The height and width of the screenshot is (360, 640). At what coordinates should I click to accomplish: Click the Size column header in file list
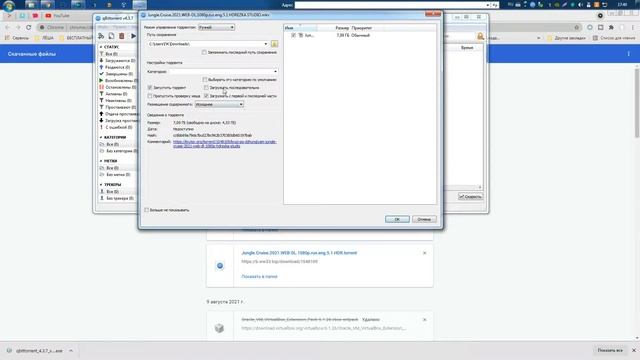click(342, 28)
